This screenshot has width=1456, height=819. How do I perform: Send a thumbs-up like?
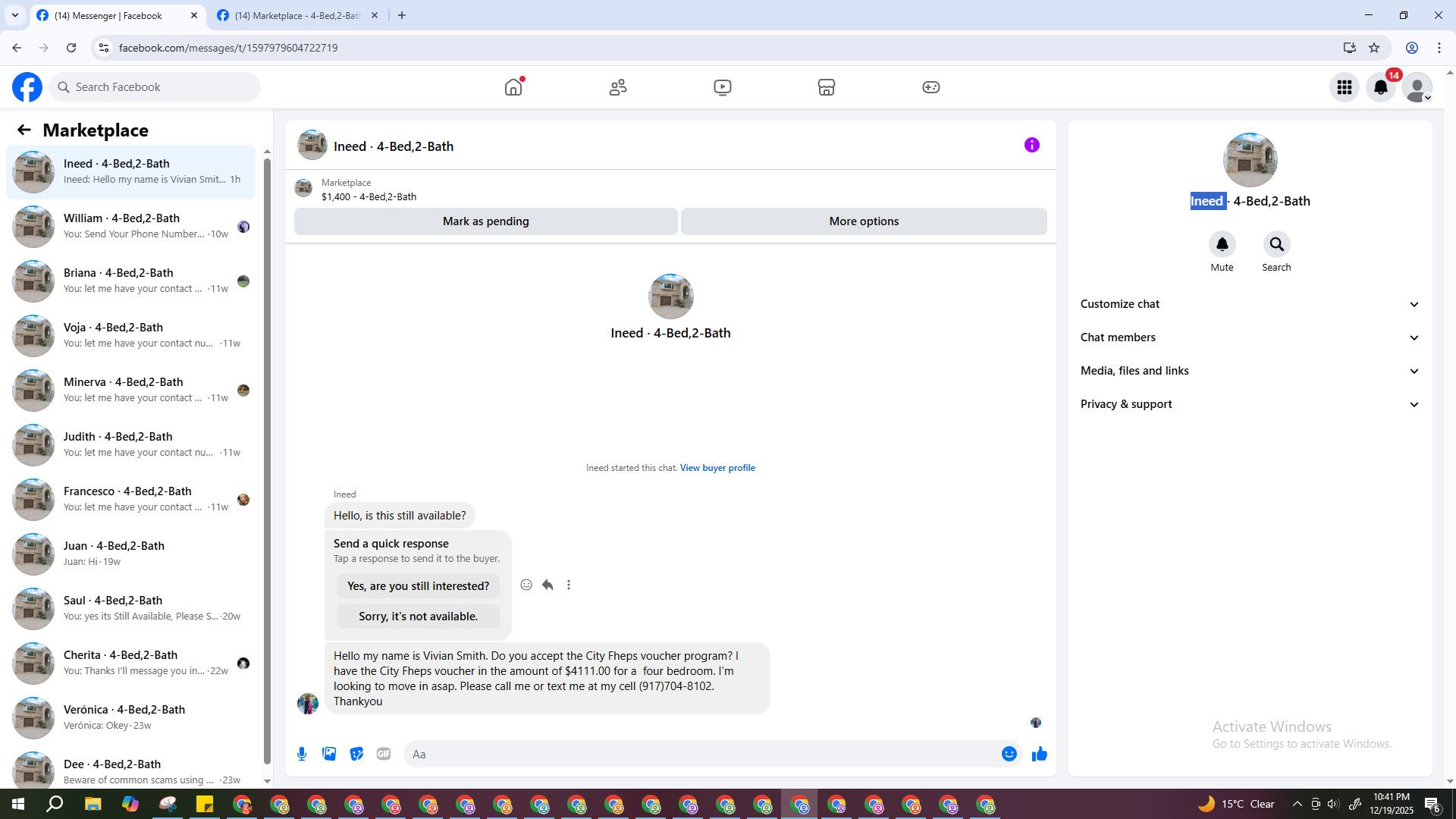coord(1039,754)
